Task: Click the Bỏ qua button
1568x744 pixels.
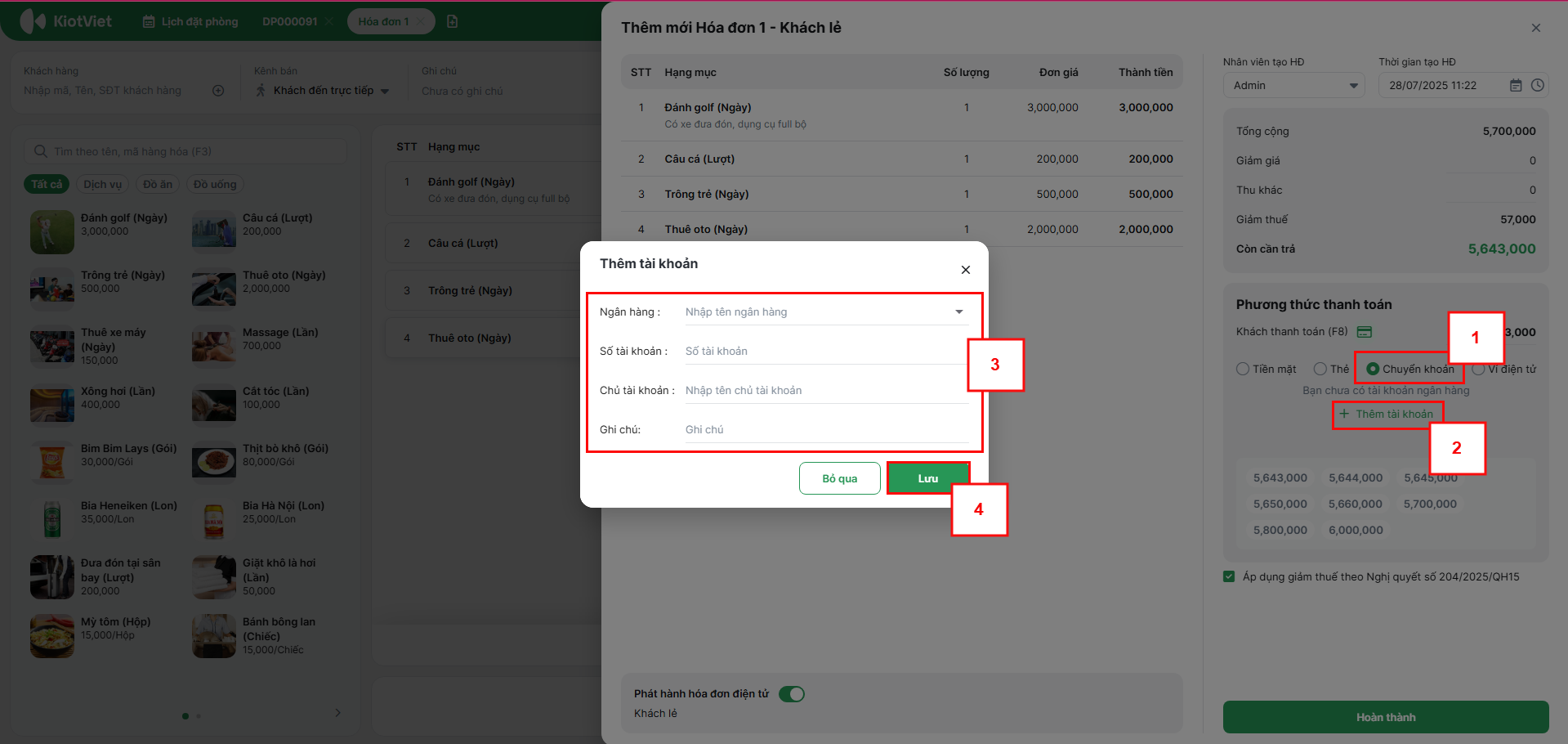Action: click(x=839, y=478)
